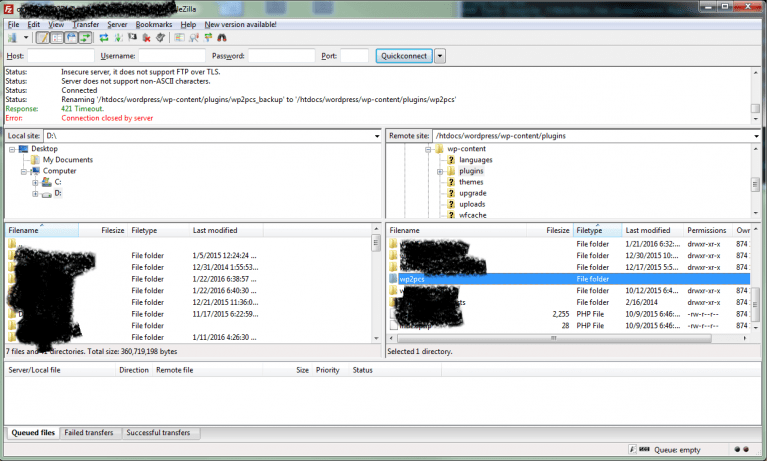768x461 pixels.
Task: Click the binoculars search remote files icon
Action: pyautogui.click(x=222, y=38)
